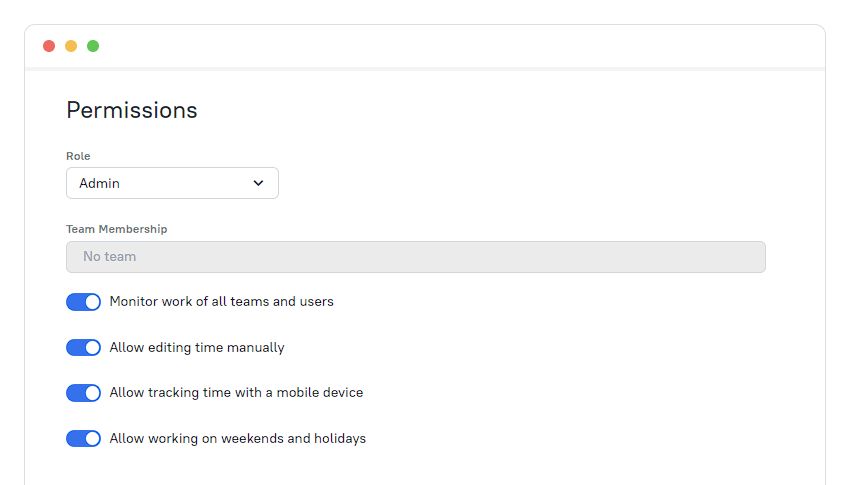
Task: Expand the Role dropdown chevron arrow
Action: pos(258,183)
